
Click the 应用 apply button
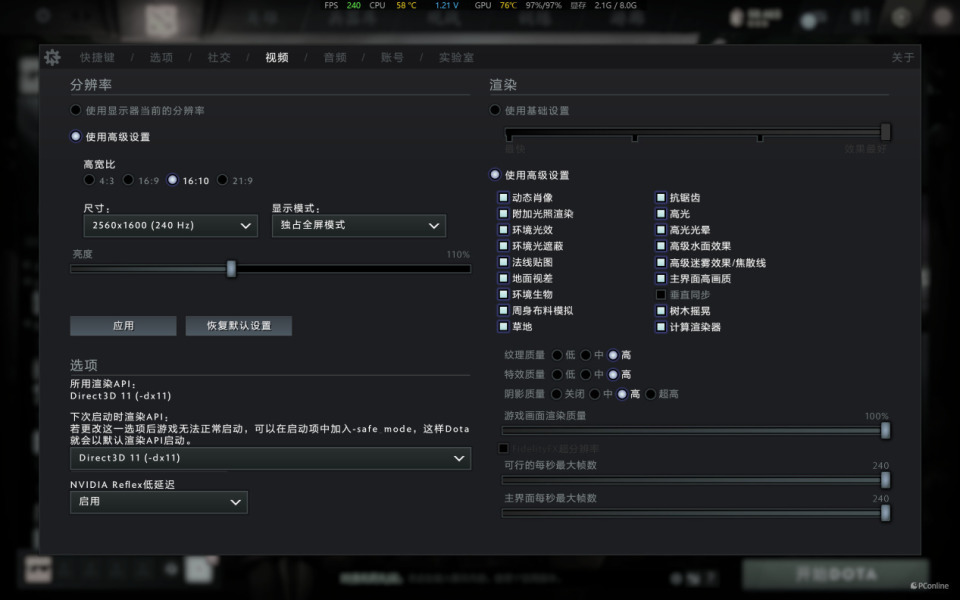point(122,325)
